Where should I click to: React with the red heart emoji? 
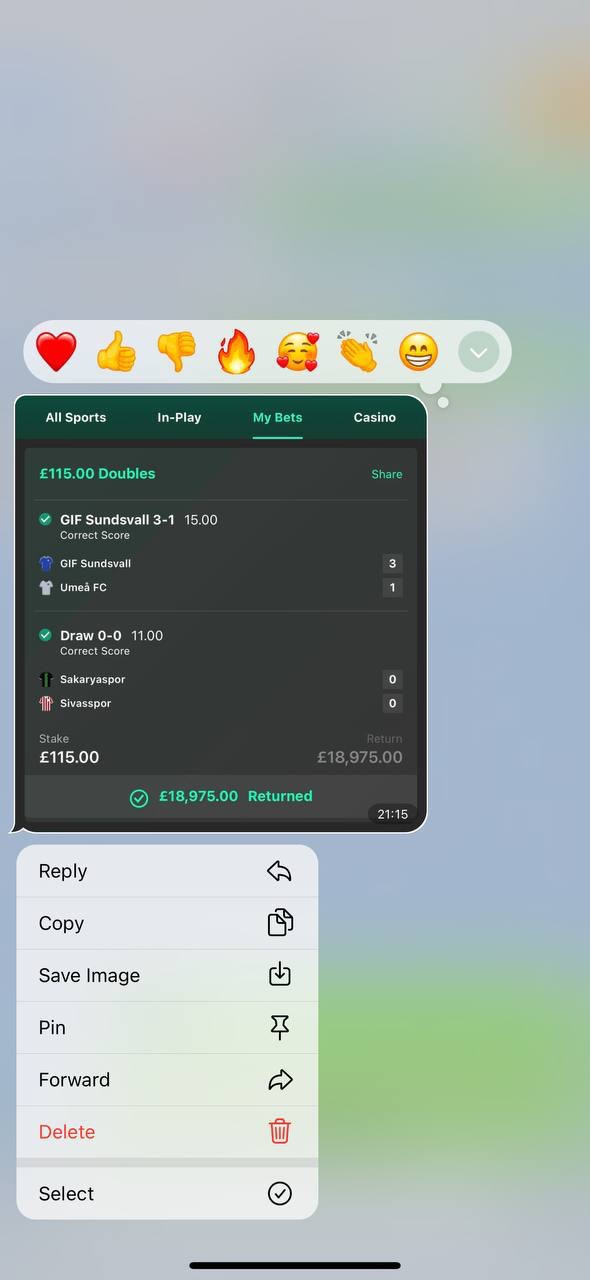tap(56, 352)
